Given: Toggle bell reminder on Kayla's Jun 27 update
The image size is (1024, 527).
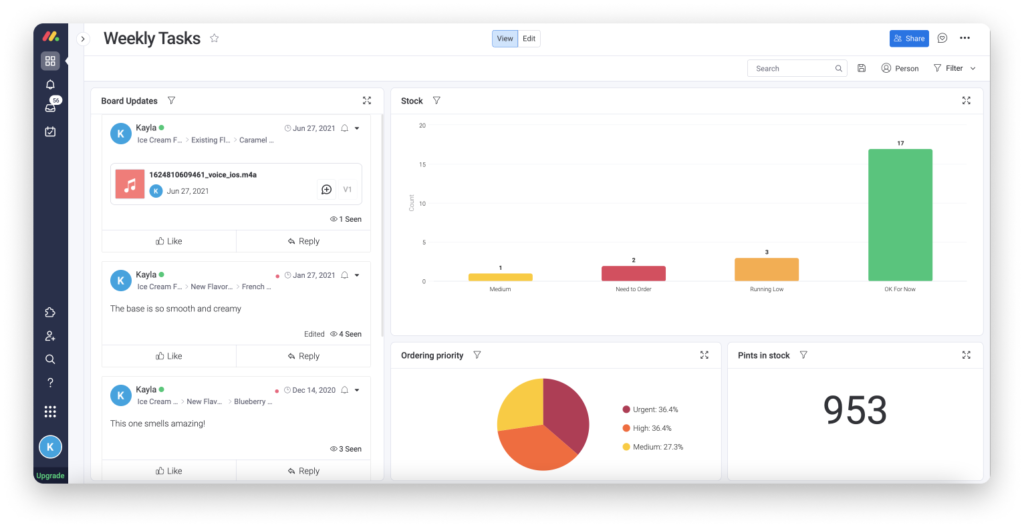Looking at the screenshot, I should [x=344, y=128].
